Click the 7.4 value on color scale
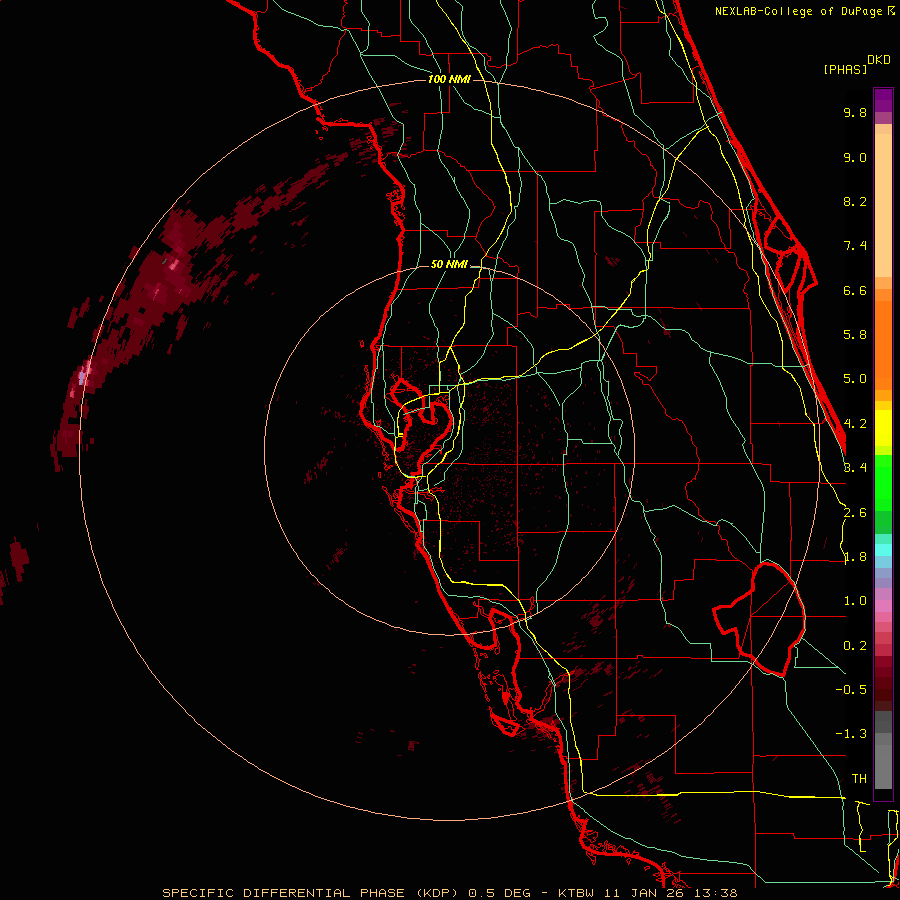Screen dimensions: 900x900 [855, 246]
